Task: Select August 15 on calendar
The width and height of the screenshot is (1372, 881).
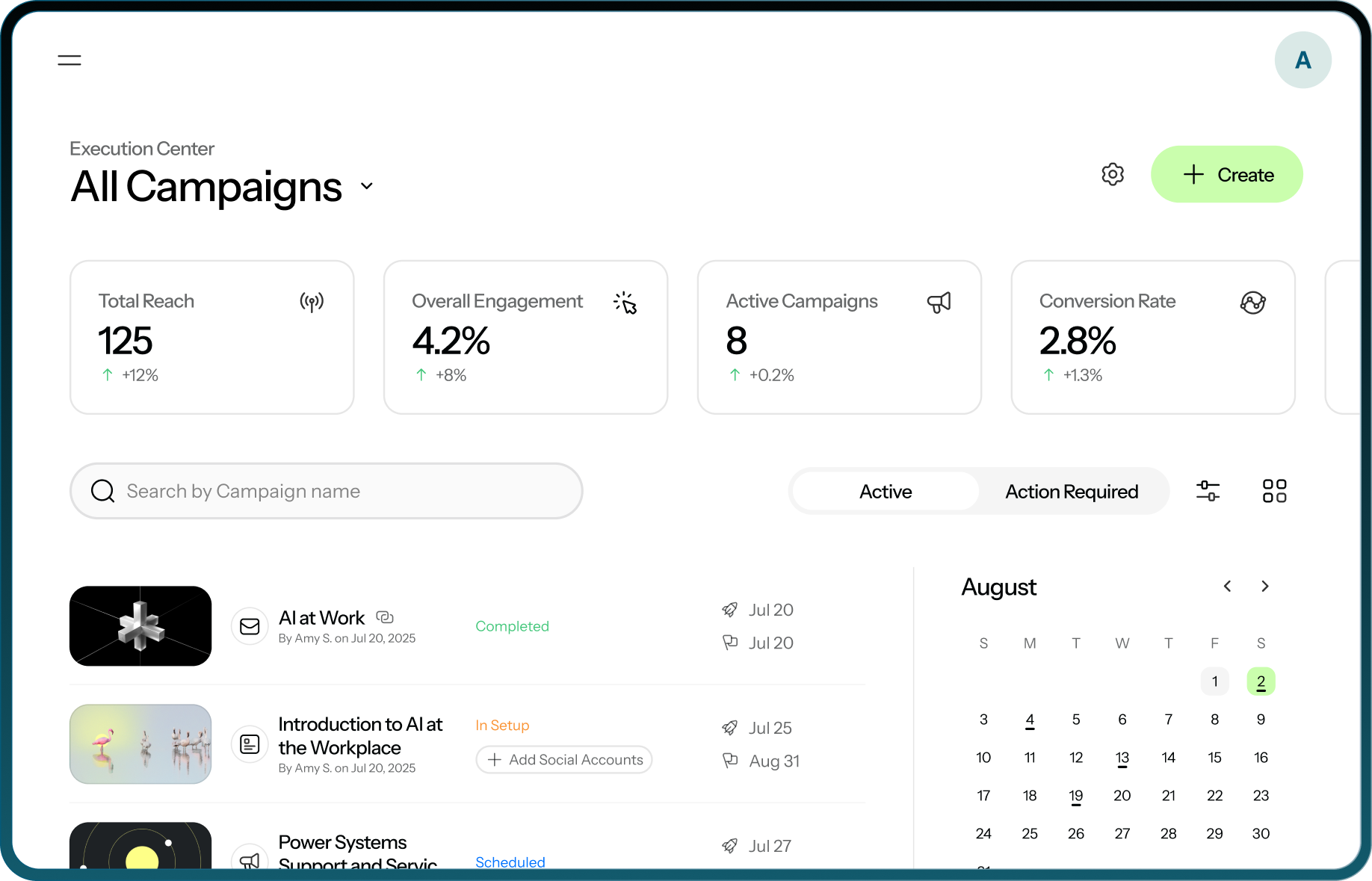Action: (x=1214, y=758)
